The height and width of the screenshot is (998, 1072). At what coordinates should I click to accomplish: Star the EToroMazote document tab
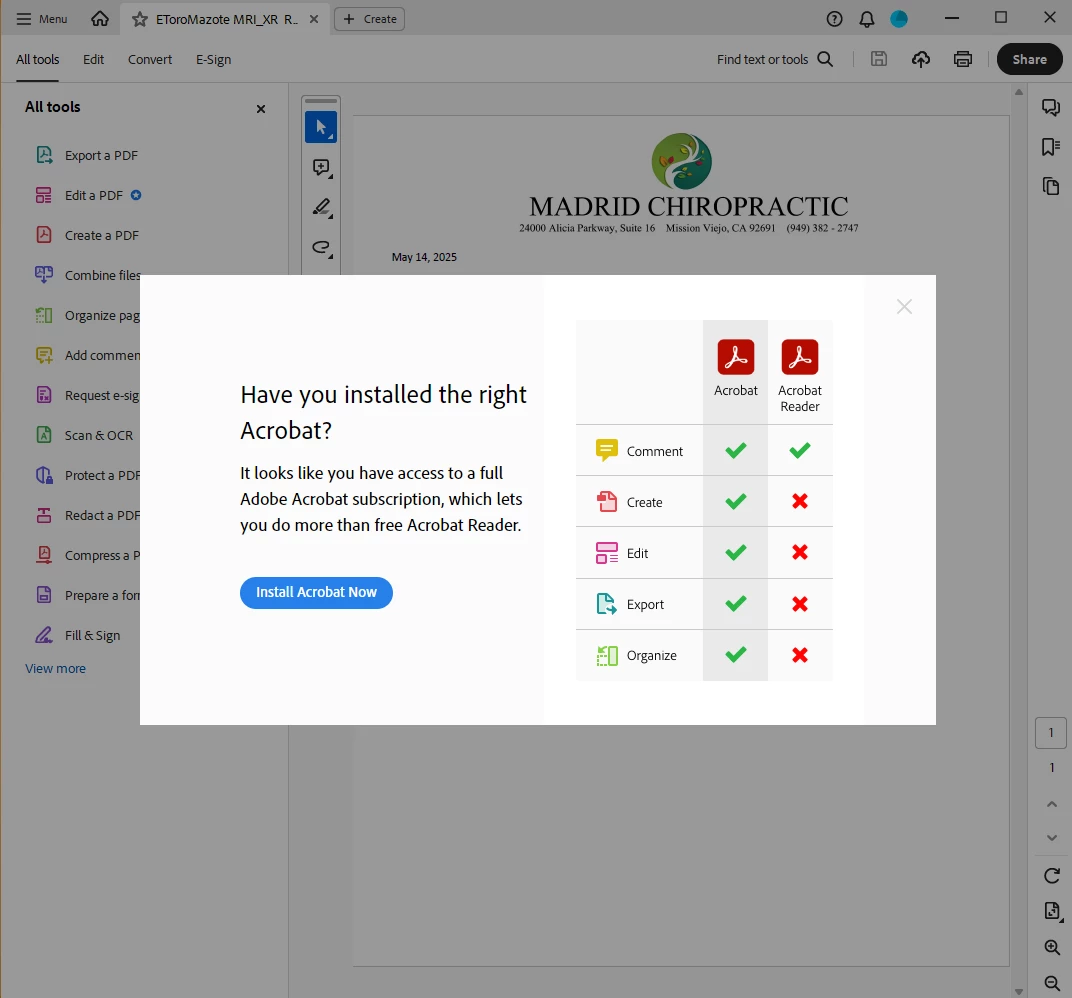click(x=139, y=19)
